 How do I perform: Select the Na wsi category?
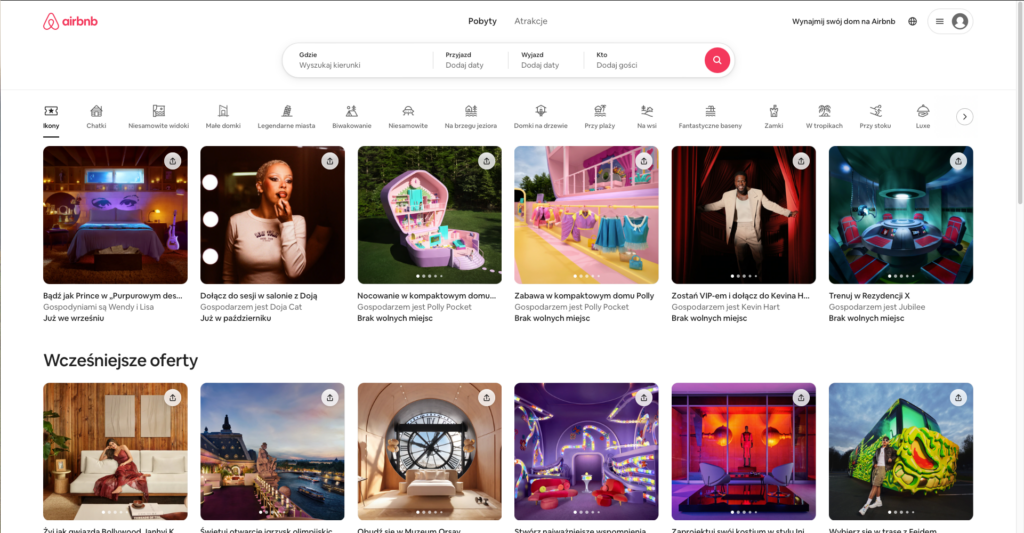pos(647,116)
